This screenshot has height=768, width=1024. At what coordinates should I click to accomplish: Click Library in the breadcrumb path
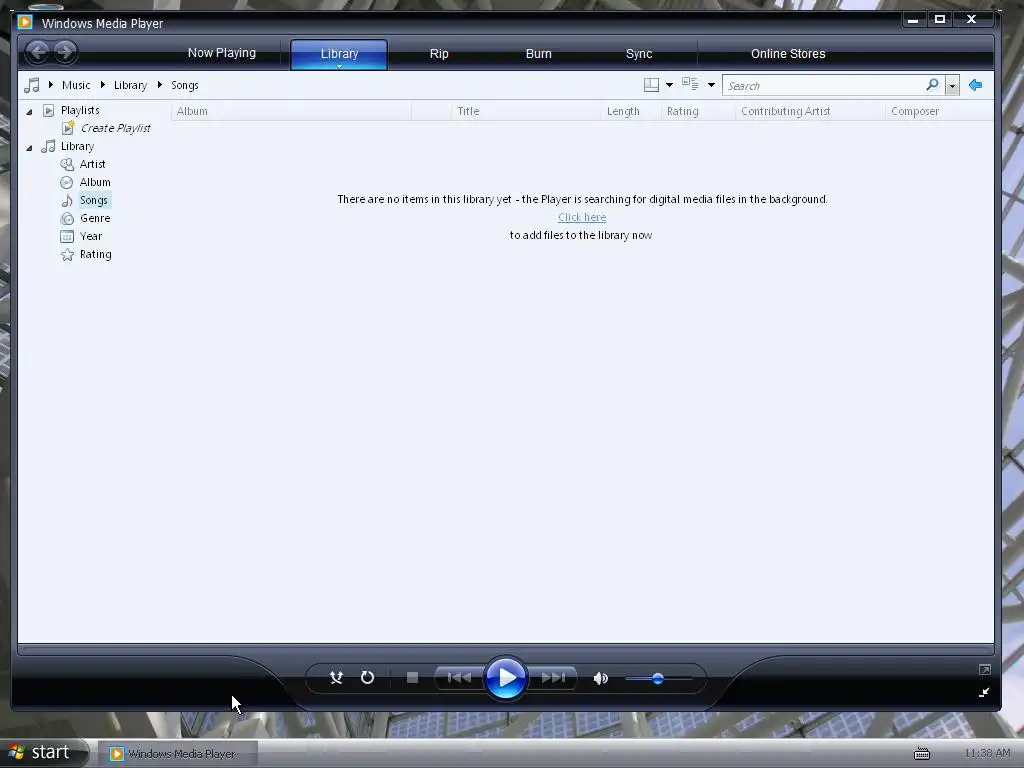pyautogui.click(x=130, y=85)
